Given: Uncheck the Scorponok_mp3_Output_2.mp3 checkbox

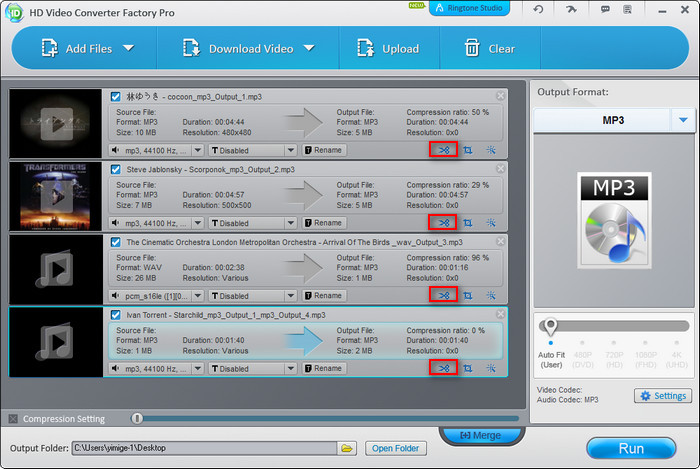Looking at the screenshot, I should (116, 169).
